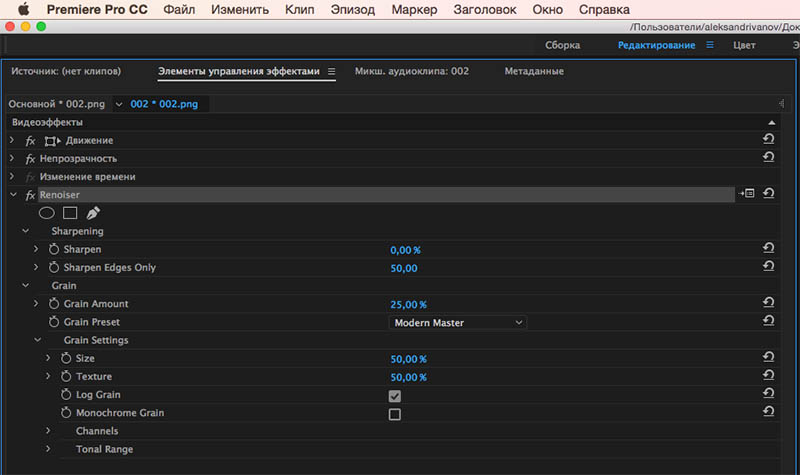Screen dimensions: 800x475
Task: Select the Элементы управления эффектами tab
Action: coord(239,71)
